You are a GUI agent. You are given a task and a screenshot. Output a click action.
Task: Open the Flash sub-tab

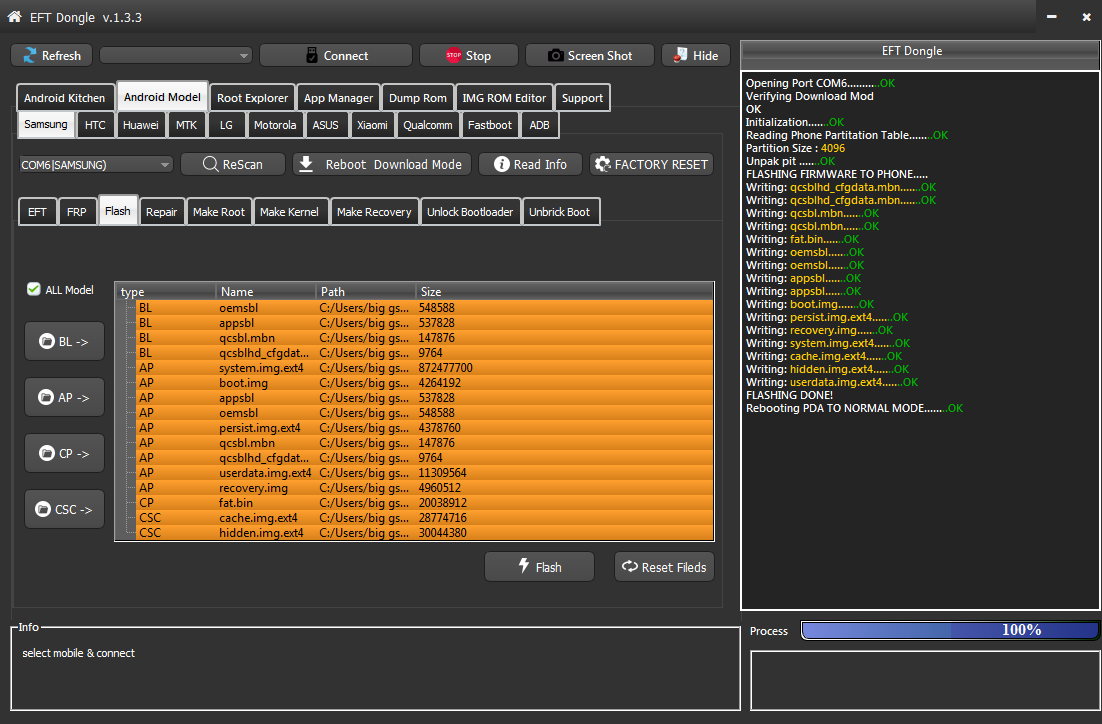[x=117, y=211]
